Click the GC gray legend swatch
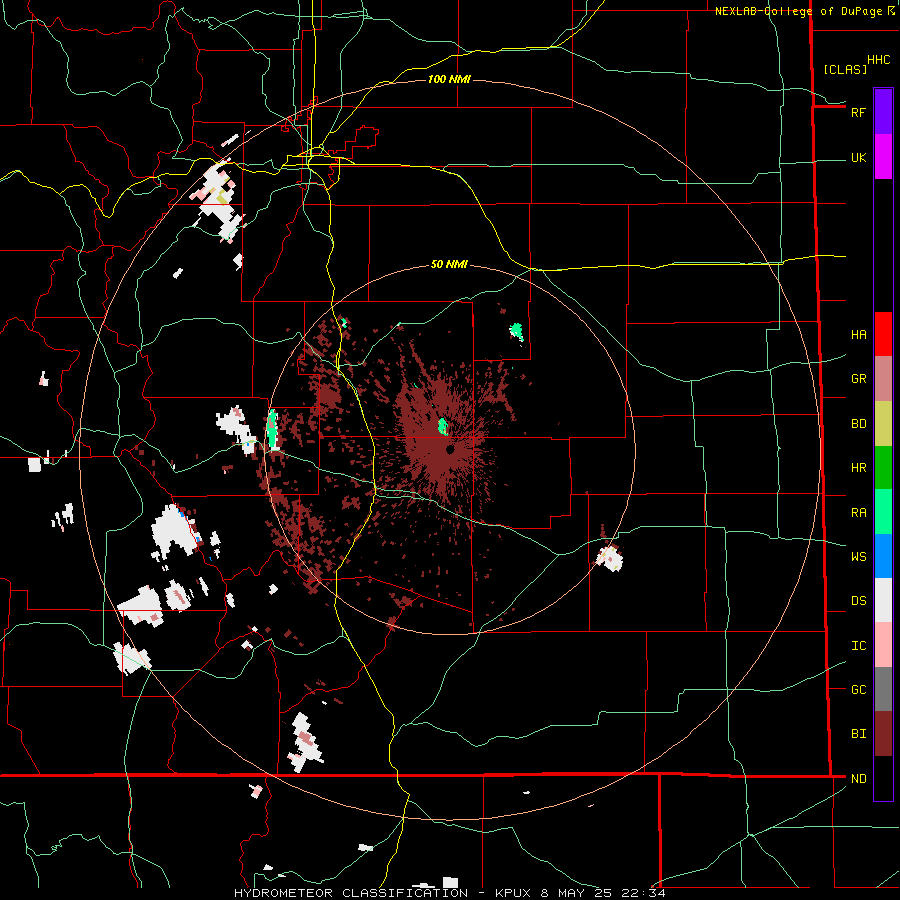 (883, 689)
